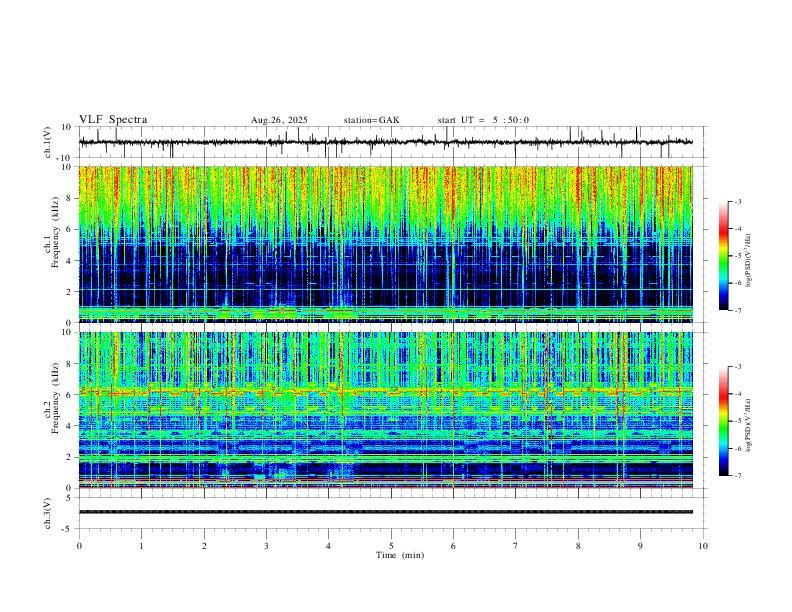792x612 pixels.
Task: Click the ch.1 PSD color scale bar
Action: pos(724,256)
